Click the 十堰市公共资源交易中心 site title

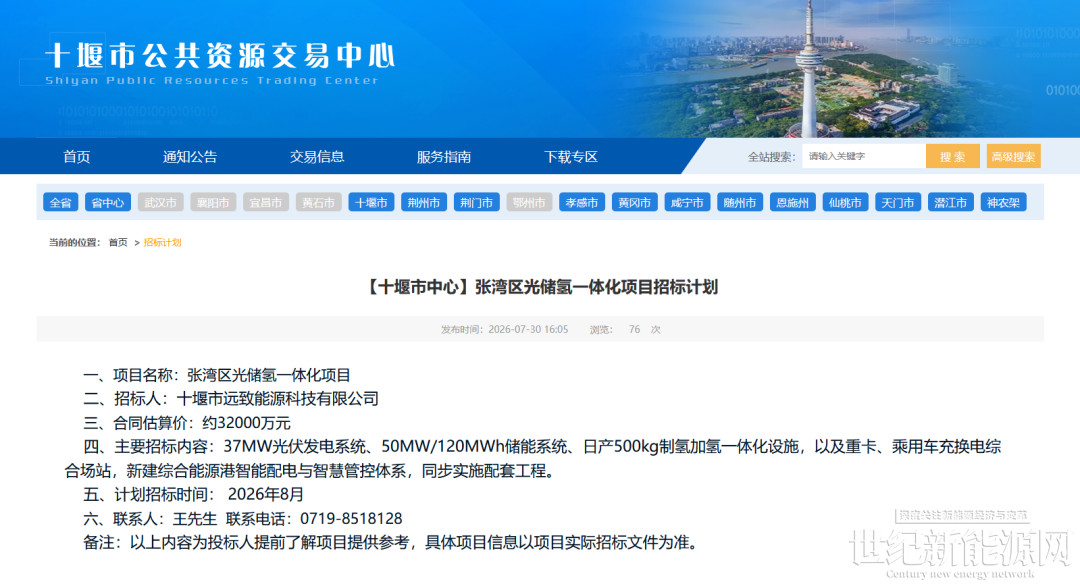pos(220,56)
